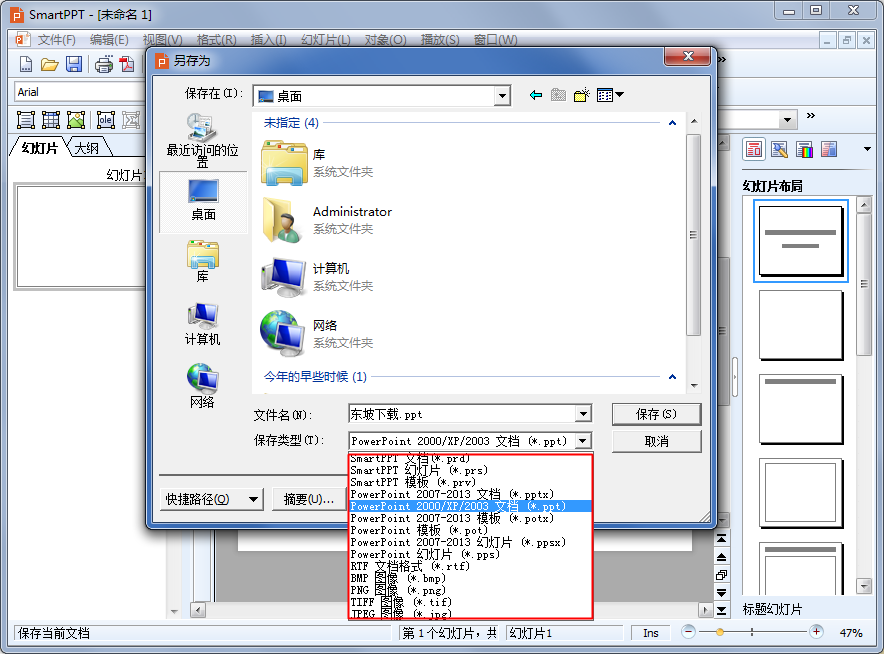Select the 库 system folder in file list
Screen dimensions: 884x654
point(317,163)
